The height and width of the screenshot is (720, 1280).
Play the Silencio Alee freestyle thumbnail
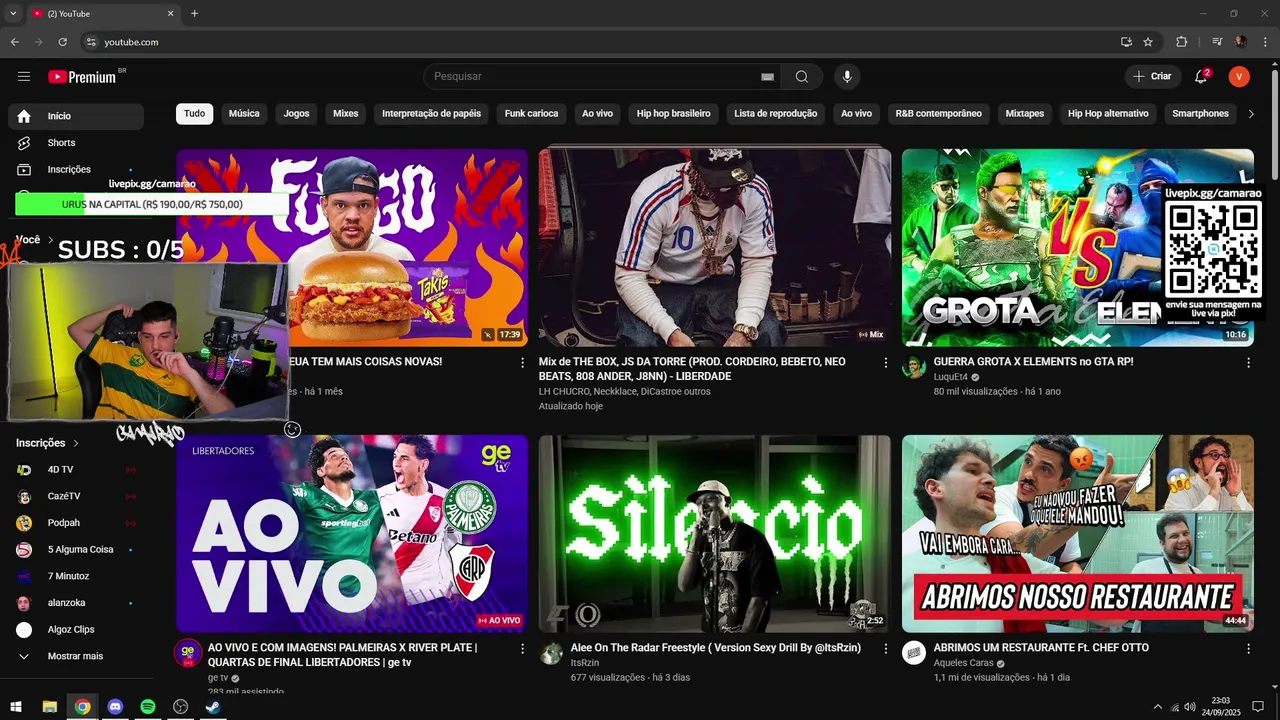715,533
